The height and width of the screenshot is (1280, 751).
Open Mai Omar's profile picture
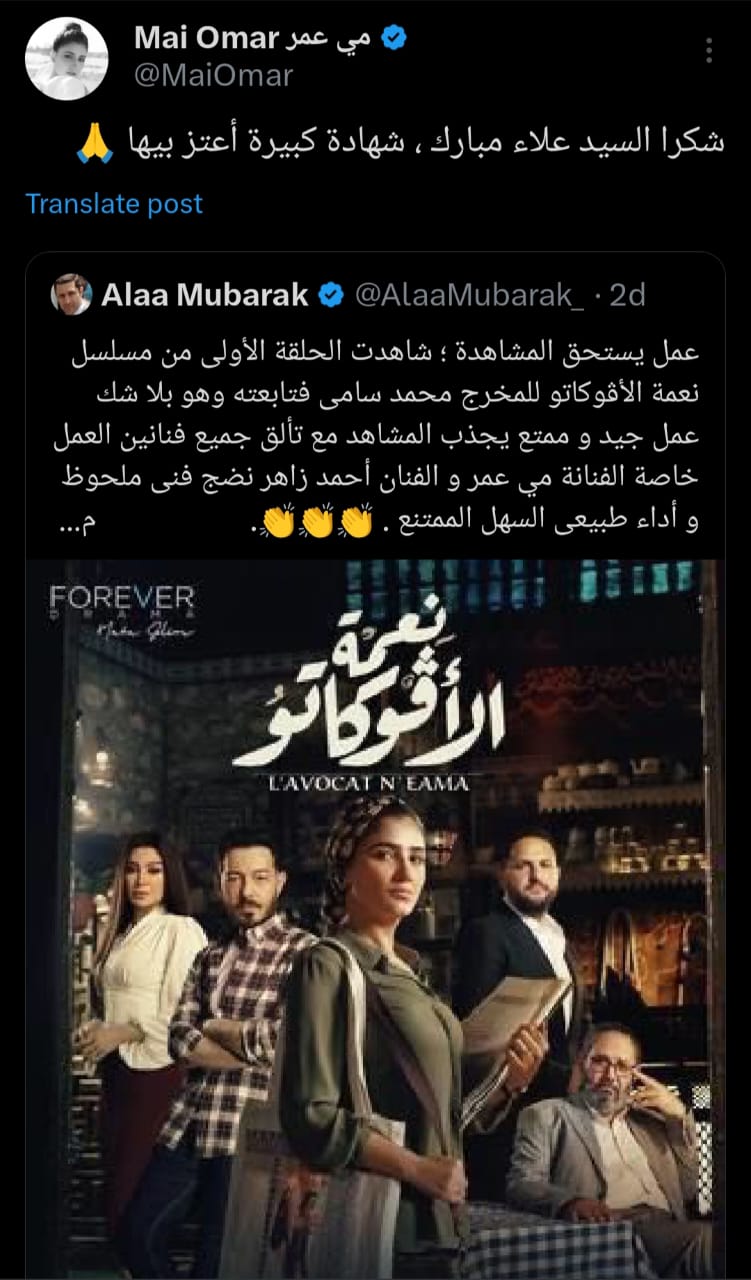tap(66, 58)
